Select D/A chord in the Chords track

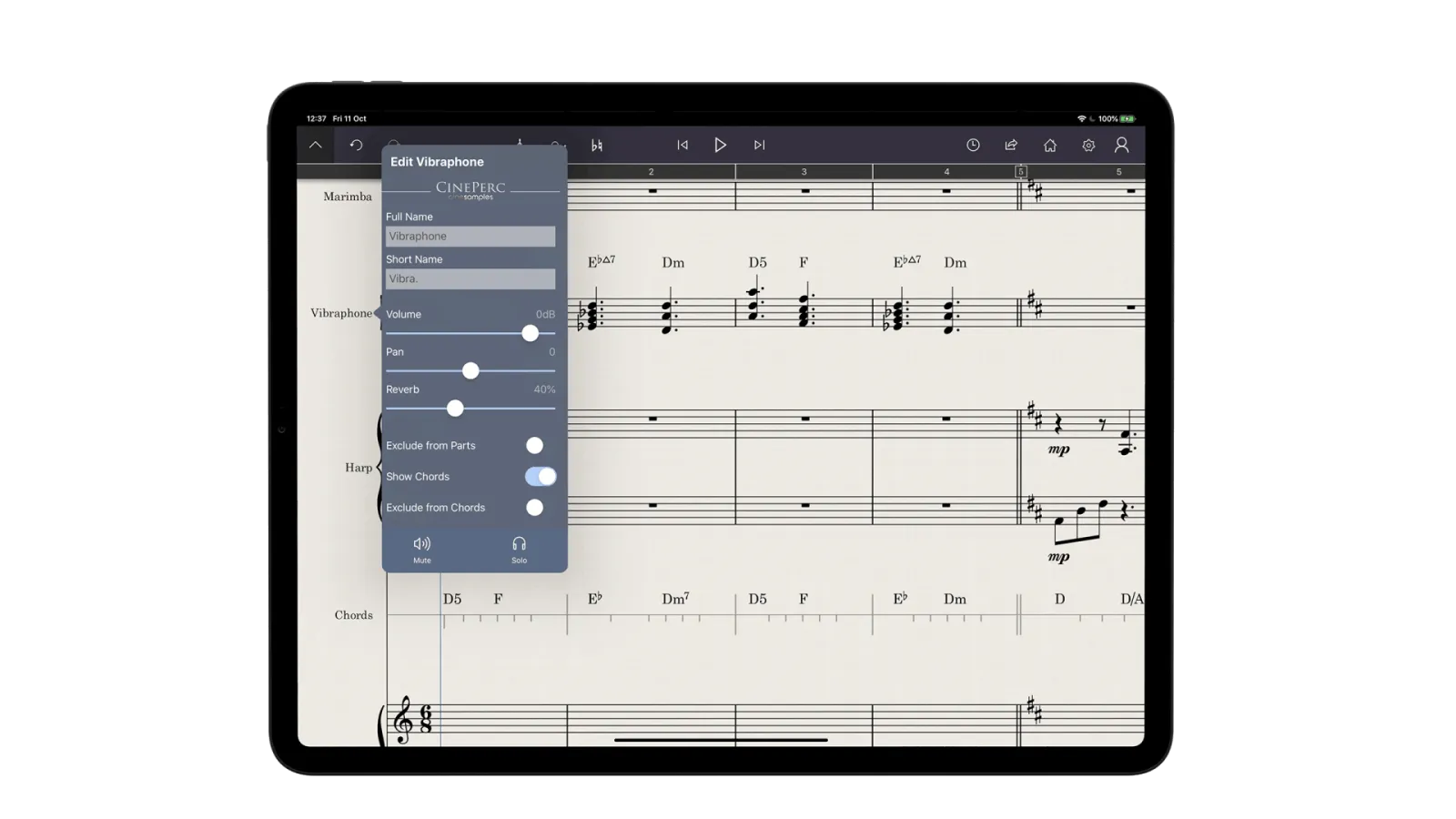pyautogui.click(x=1132, y=599)
